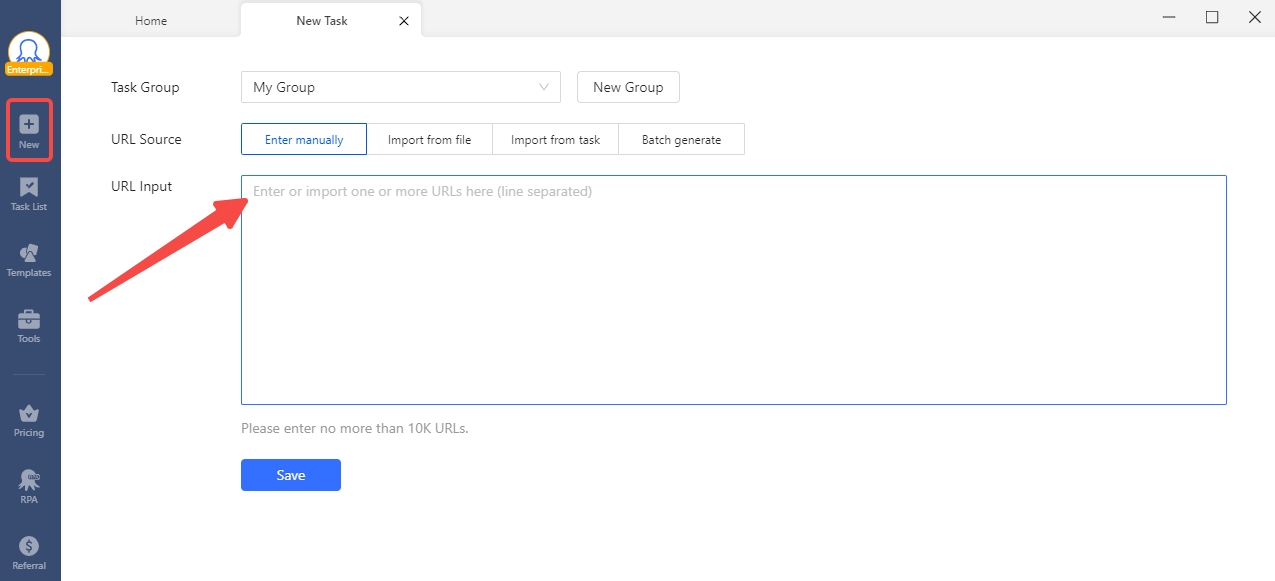Select the Import from file option
Screen dimensions: 1275x581
click(429, 140)
